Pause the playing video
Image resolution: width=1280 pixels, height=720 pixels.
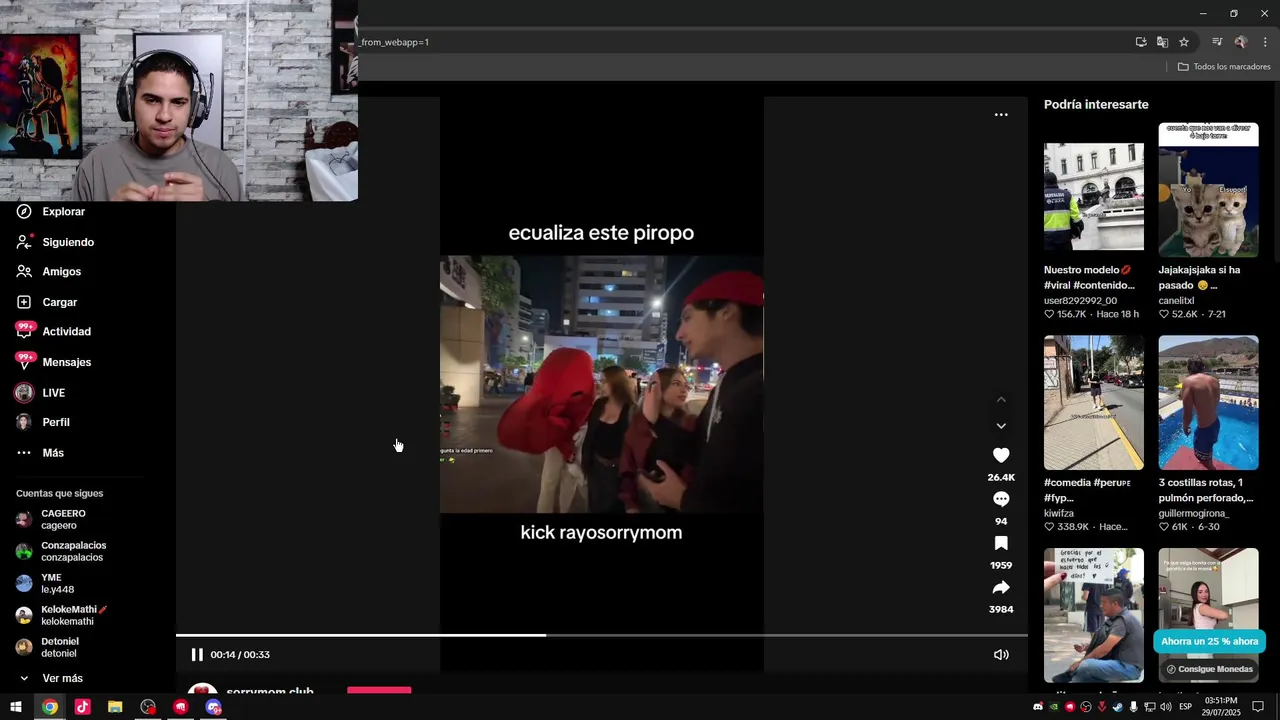[x=197, y=654]
